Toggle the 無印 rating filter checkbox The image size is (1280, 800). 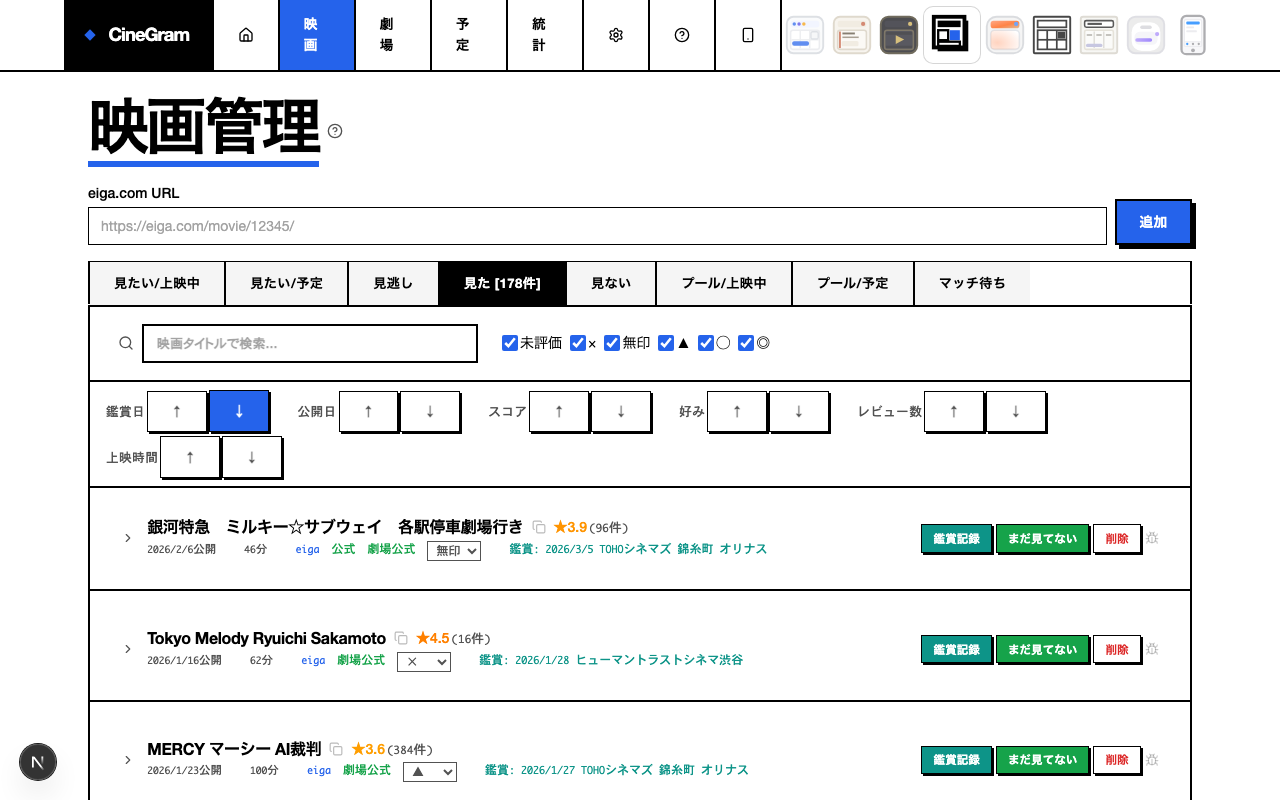click(612, 343)
